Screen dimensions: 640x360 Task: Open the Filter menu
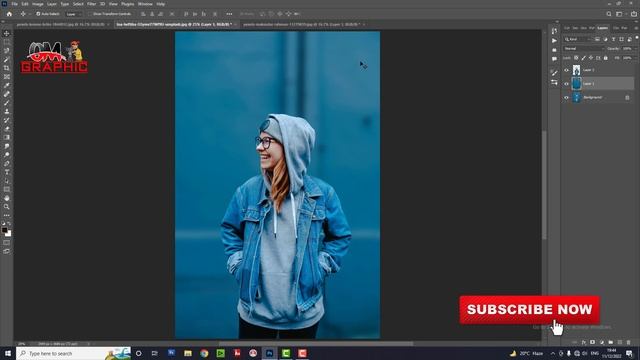[x=91, y=4]
